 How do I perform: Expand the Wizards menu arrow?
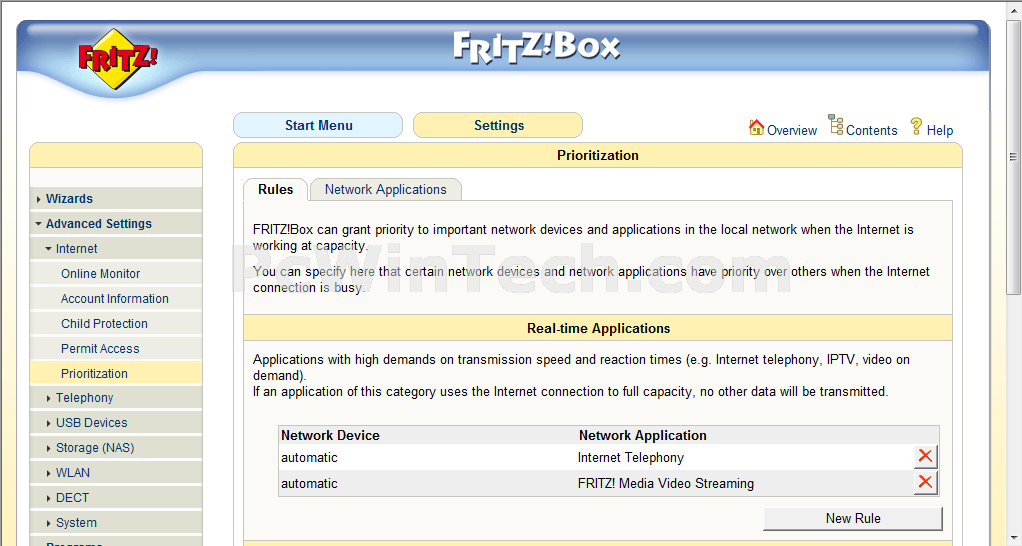tap(38, 199)
